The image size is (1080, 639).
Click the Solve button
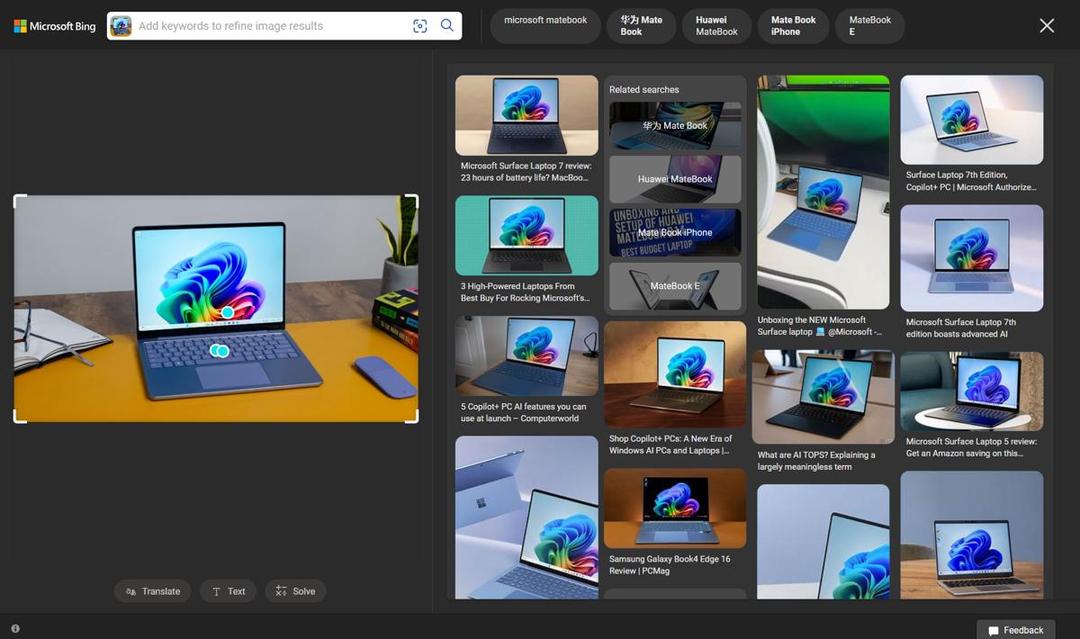coord(295,591)
